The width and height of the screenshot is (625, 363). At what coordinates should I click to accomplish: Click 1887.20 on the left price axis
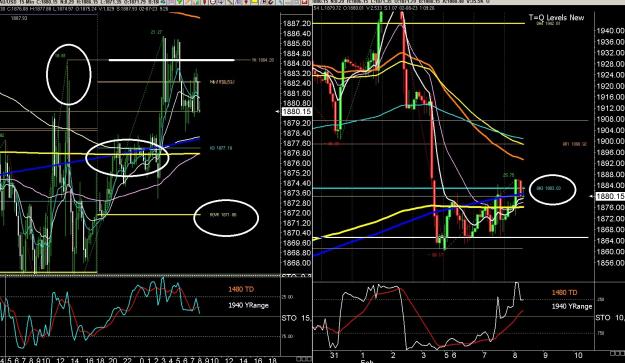click(297, 24)
